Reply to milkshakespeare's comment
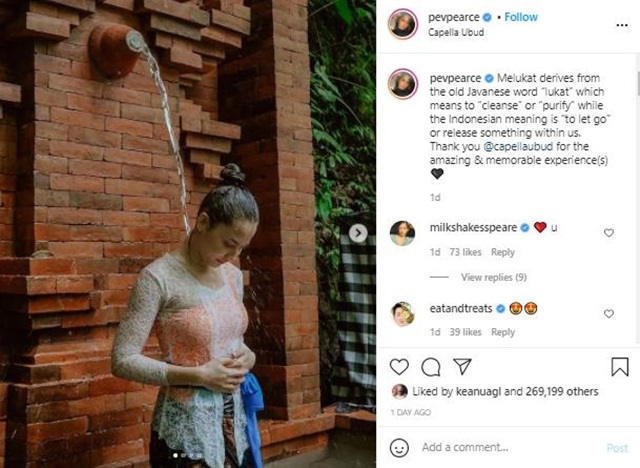Screen dimensions: 640x468 (x=502, y=253)
